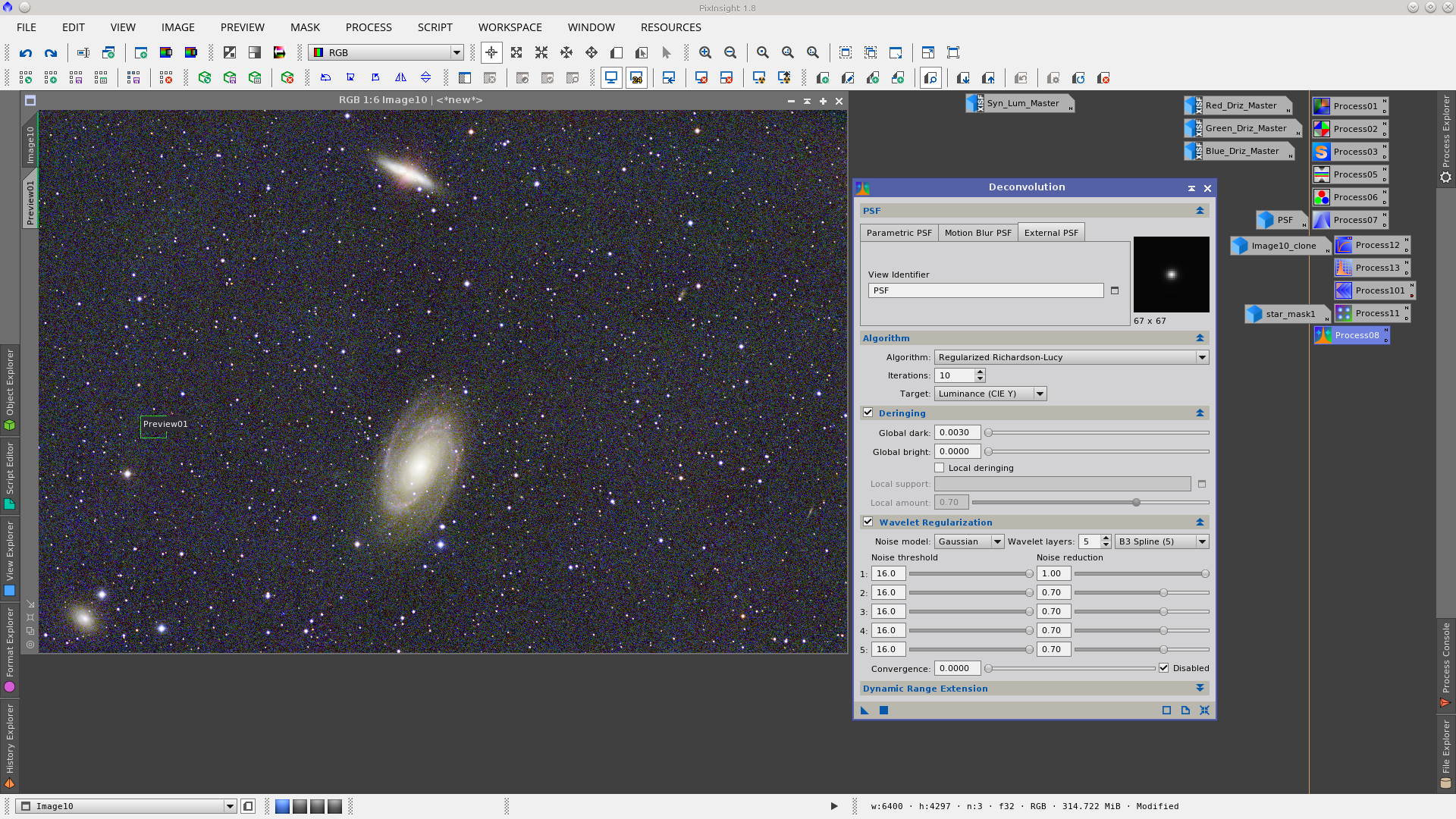Open the View Explorer panel

click(x=10, y=557)
